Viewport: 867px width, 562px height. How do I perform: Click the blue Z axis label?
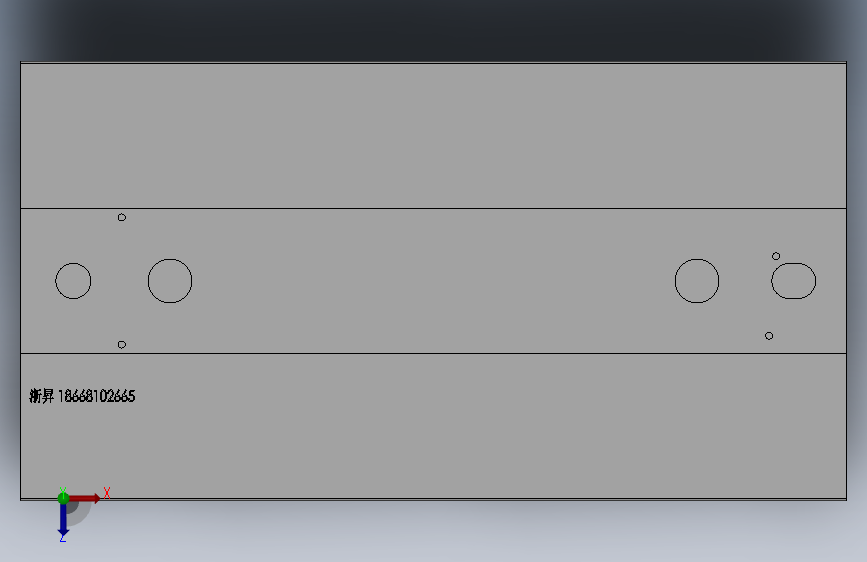pos(62,538)
